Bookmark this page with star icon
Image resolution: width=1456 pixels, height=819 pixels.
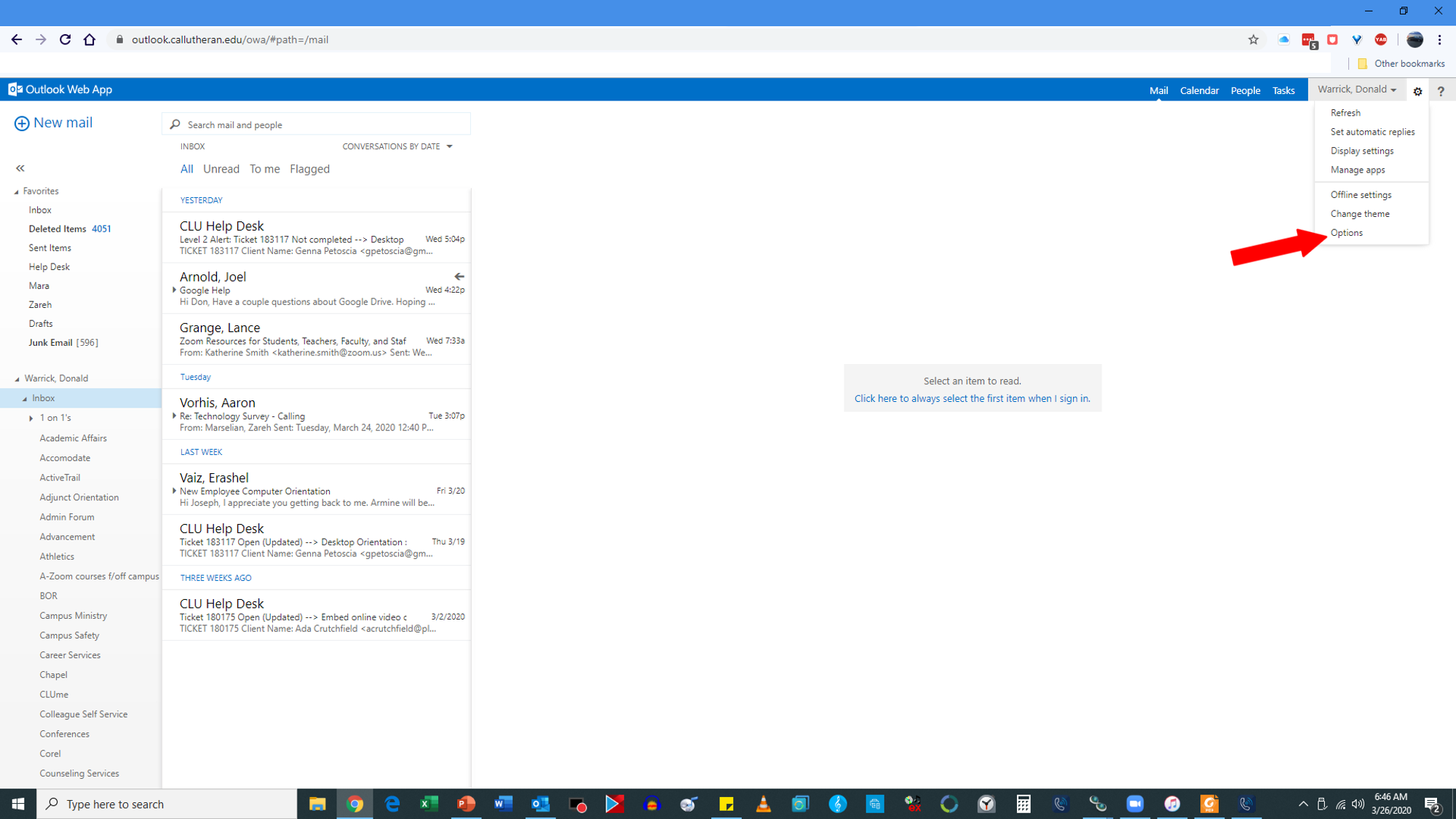1253,40
